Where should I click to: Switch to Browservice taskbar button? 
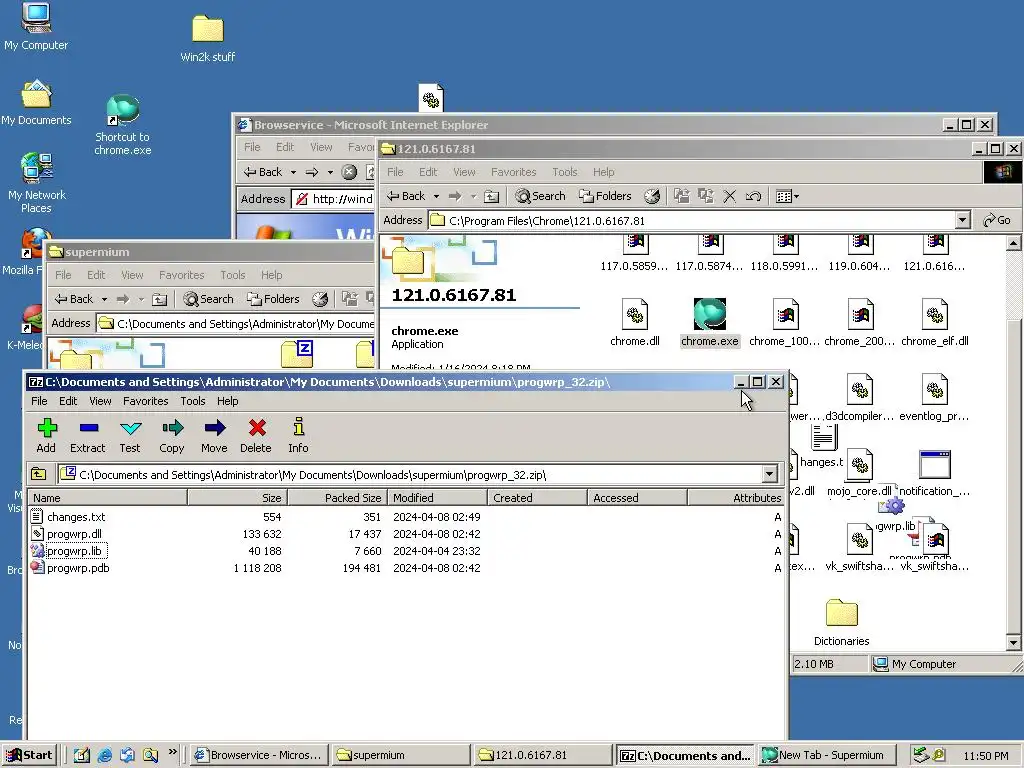(x=259, y=755)
